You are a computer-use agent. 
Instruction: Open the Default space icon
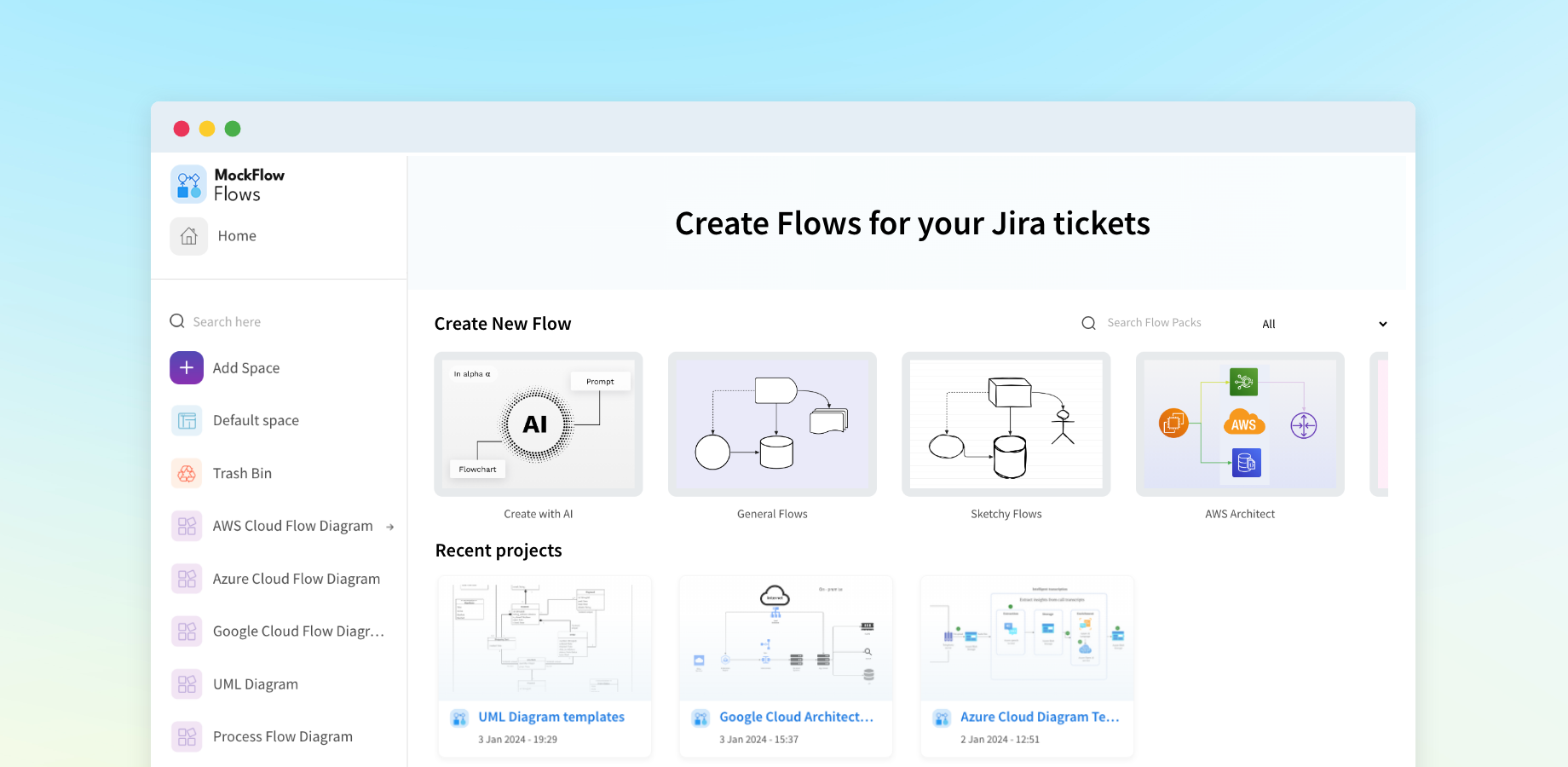coord(187,421)
